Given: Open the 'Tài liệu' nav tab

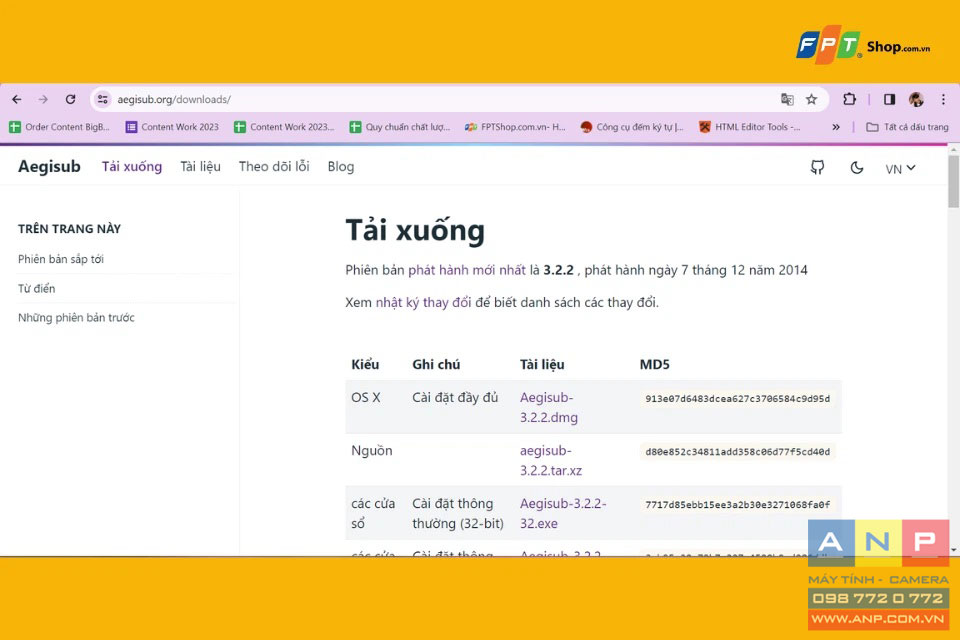Looking at the screenshot, I should [200, 167].
